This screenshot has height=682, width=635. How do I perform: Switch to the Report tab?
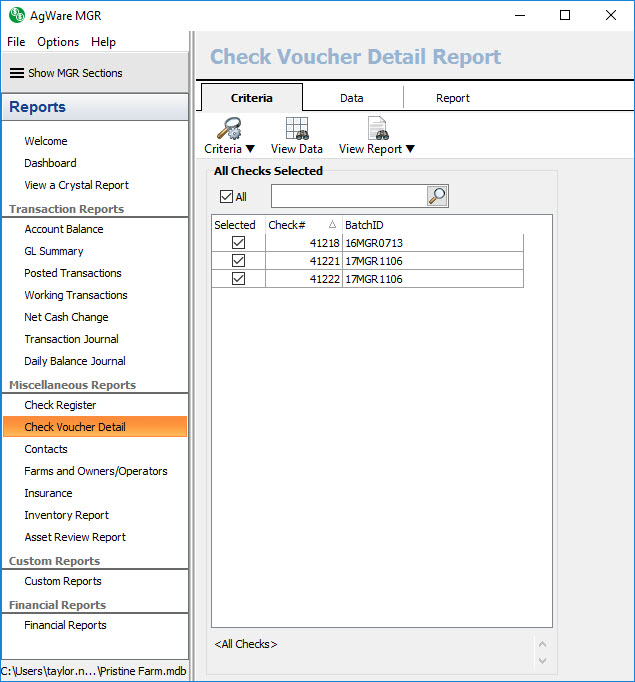pyautogui.click(x=452, y=98)
